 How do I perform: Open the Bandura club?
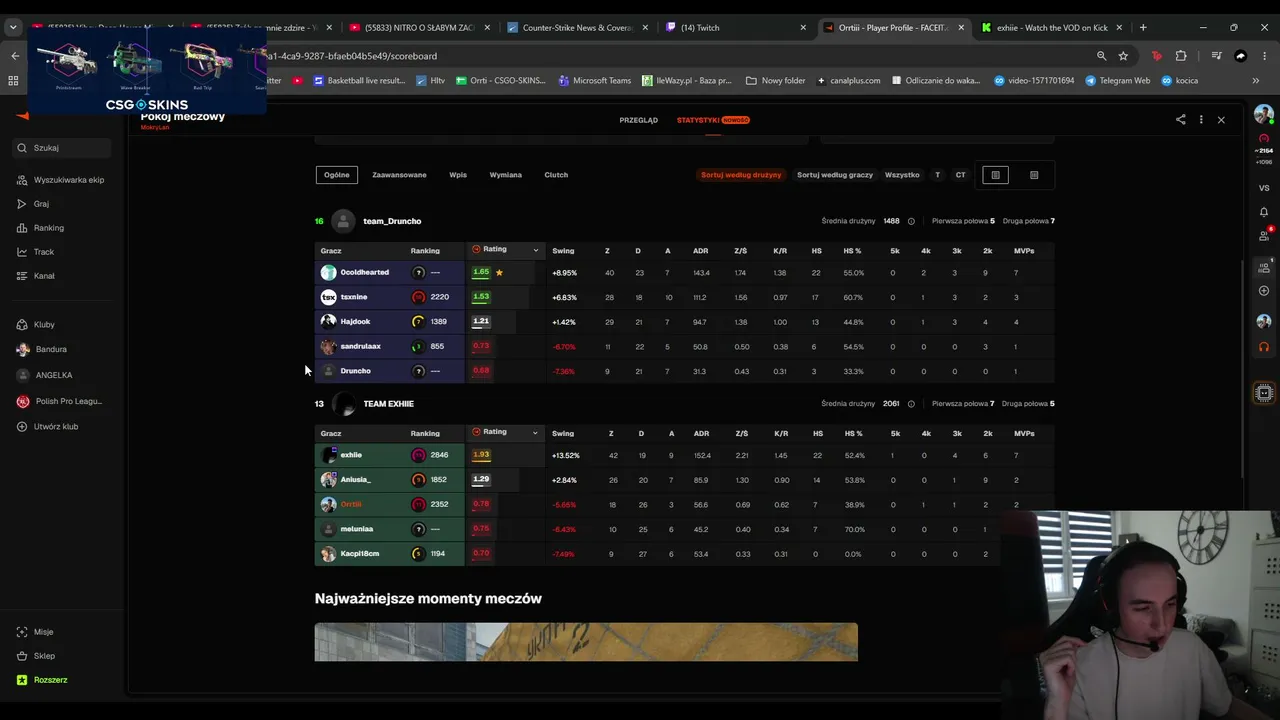tap(42, 350)
